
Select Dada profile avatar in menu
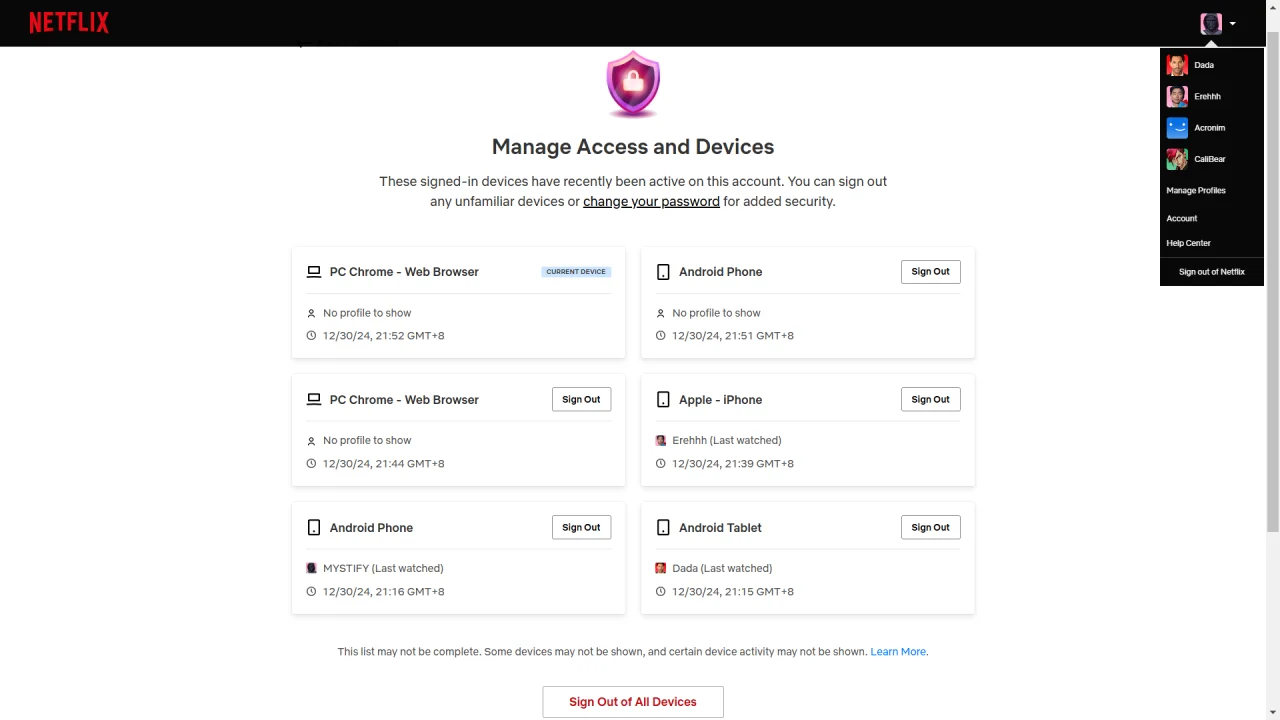(1177, 65)
